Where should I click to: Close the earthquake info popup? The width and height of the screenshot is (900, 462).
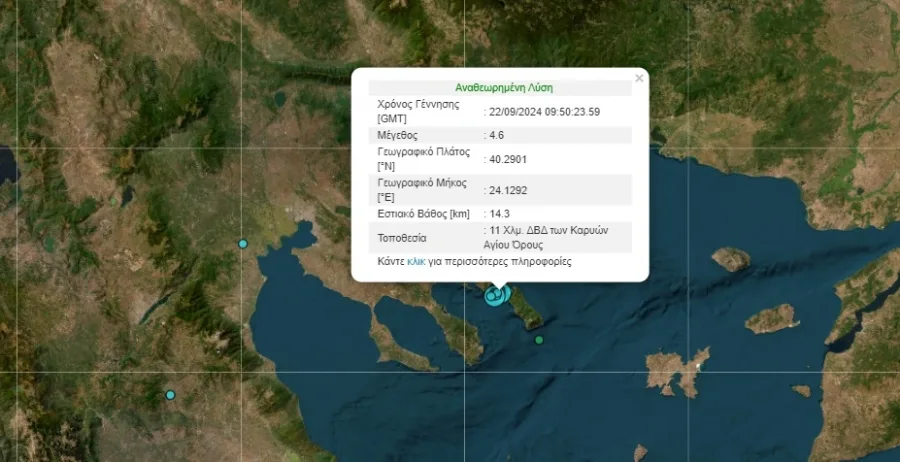(x=639, y=77)
